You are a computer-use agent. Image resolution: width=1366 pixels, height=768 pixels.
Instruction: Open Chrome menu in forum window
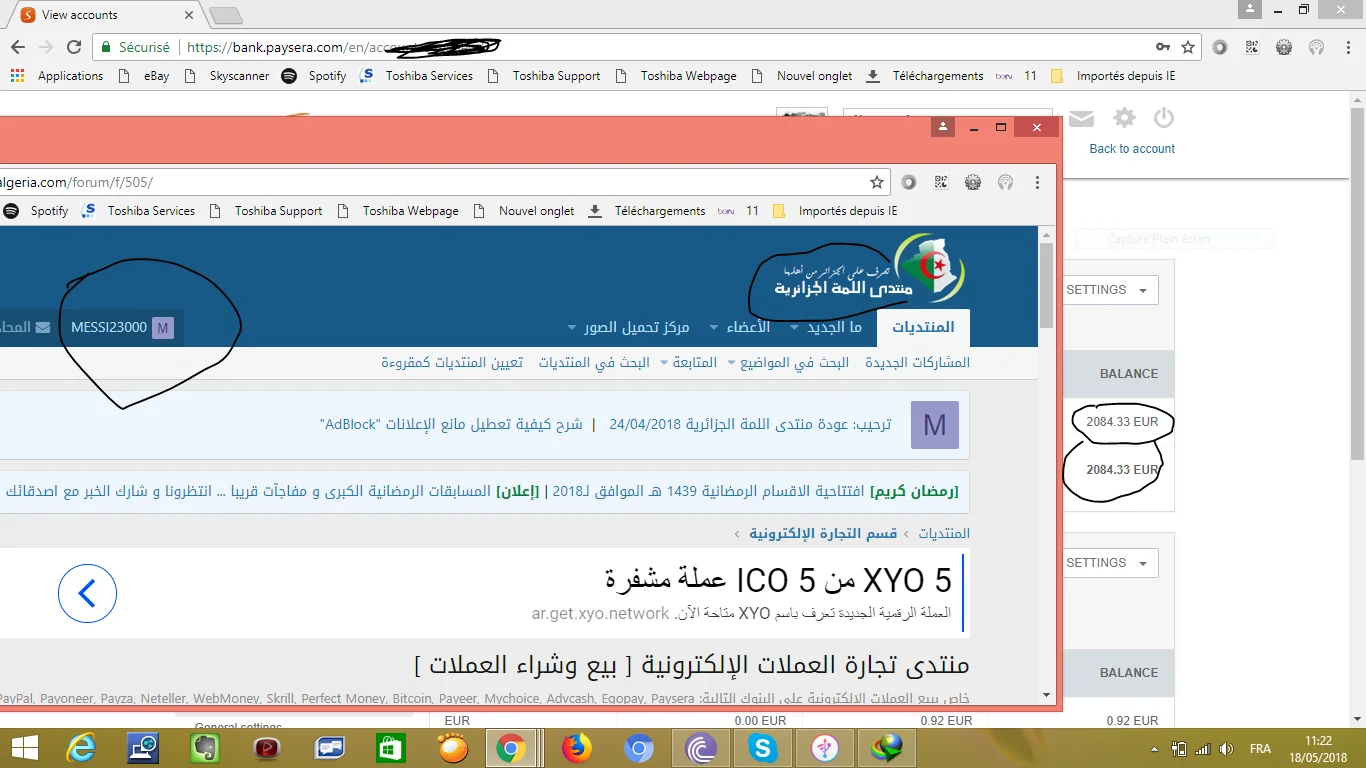click(x=1038, y=182)
